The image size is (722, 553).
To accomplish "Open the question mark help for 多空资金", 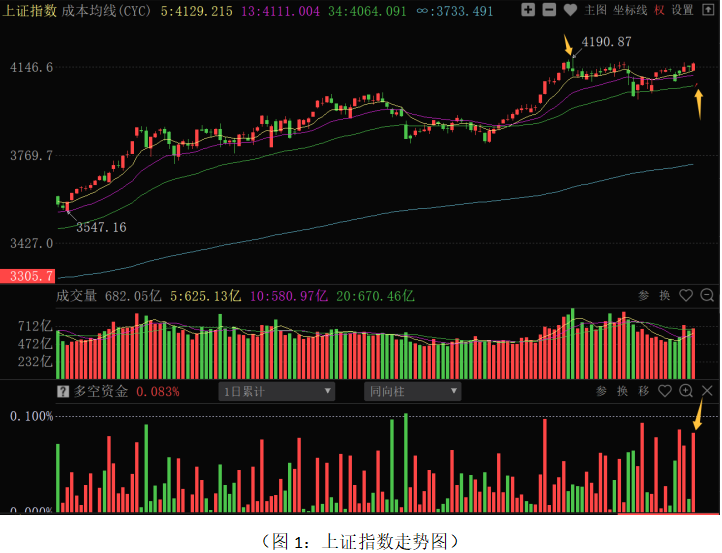I will coord(63,392).
